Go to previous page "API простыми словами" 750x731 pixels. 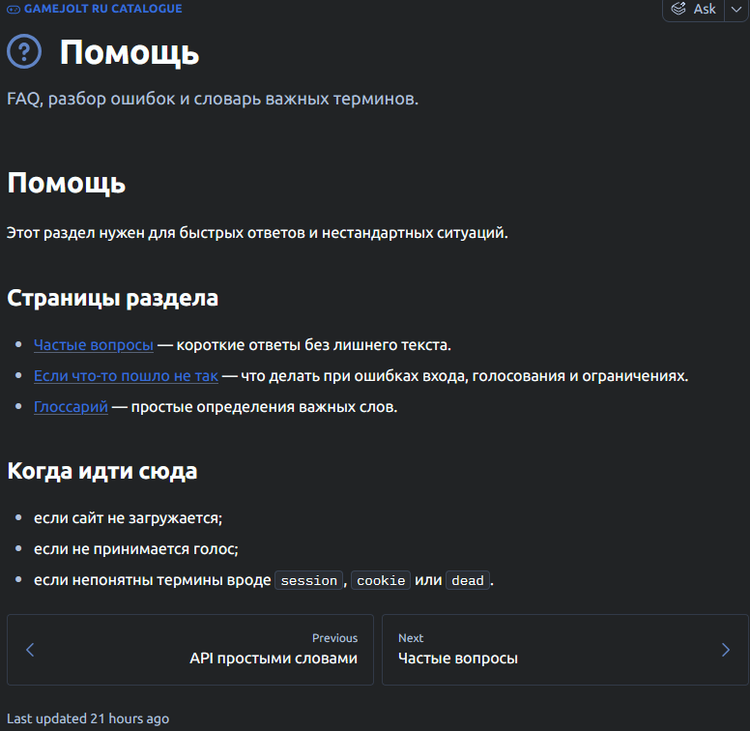pyautogui.click(x=190, y=650)
